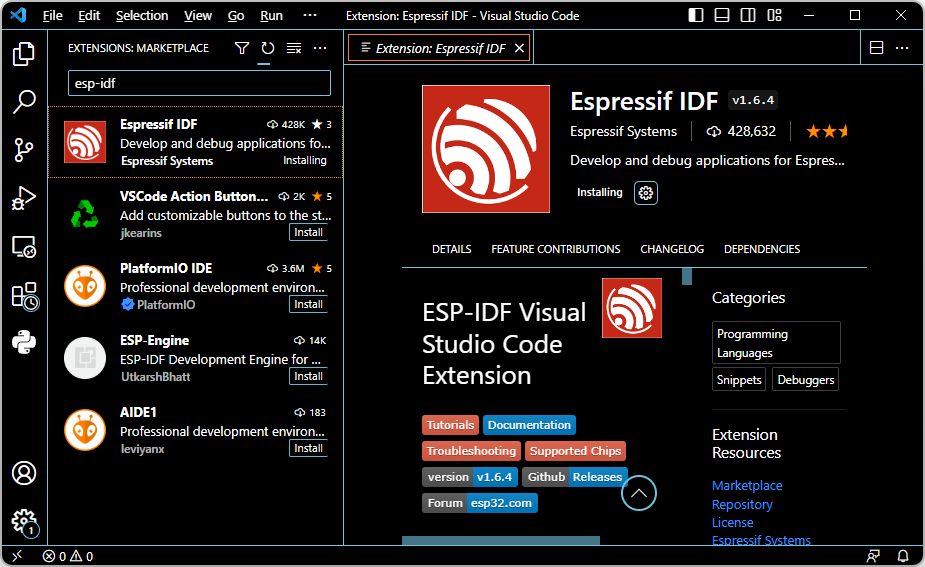
Task: Open the feedback icon in status bar
Action: [873, 556]
